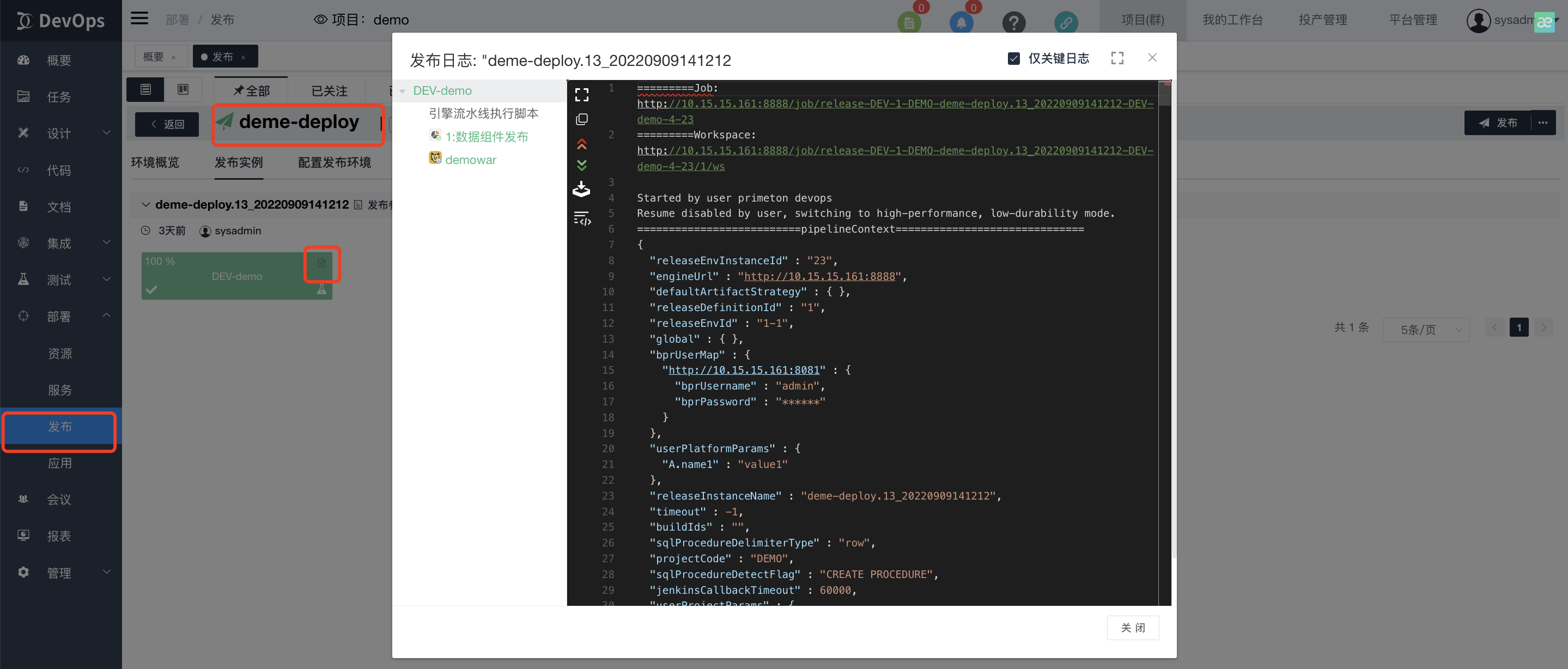The width and height of the screenshot is (1568, 669).
Task: Open the 5条/页 page size dropdown
Action: (1426, 330)
